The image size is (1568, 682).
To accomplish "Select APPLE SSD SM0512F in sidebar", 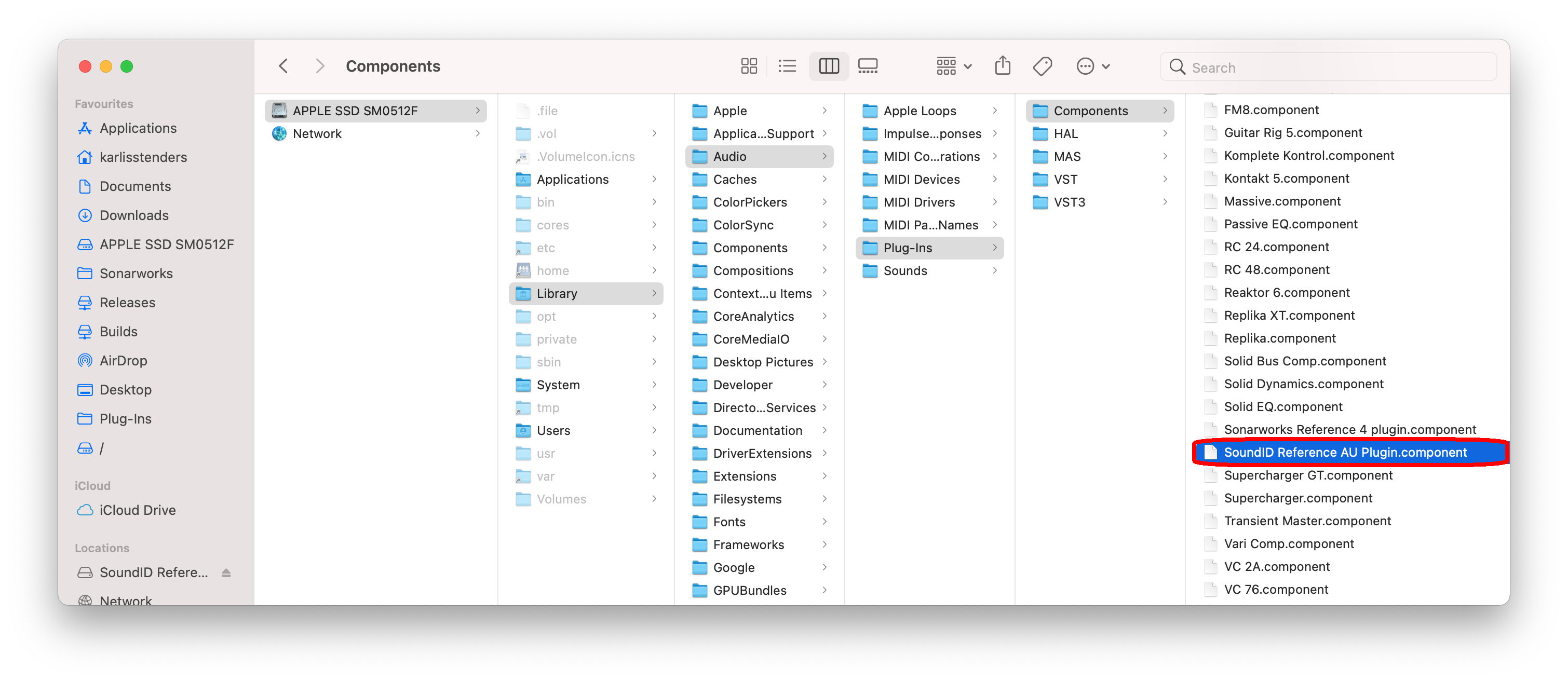I will 166,245.
